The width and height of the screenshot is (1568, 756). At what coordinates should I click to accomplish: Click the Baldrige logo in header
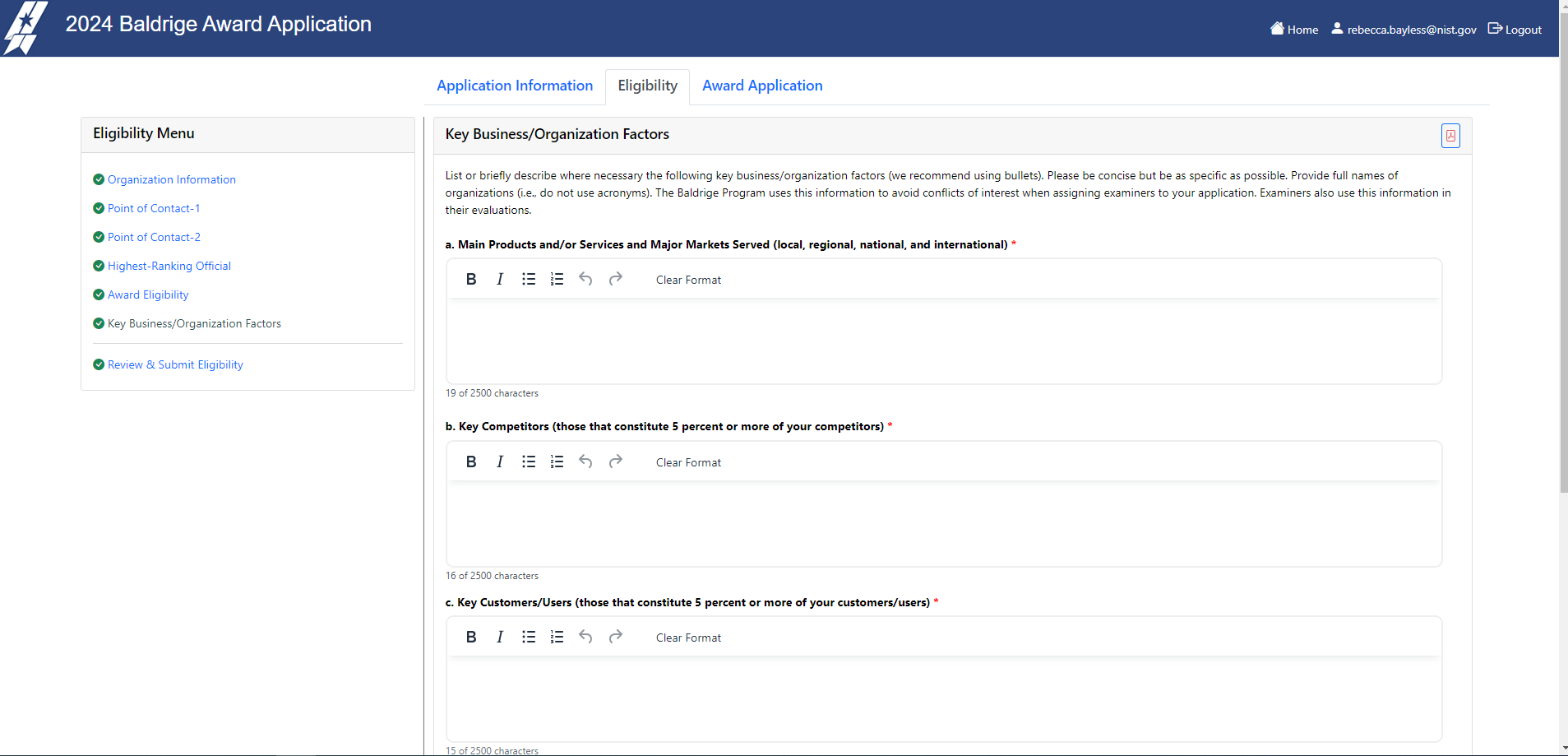(x=25, y=28)
